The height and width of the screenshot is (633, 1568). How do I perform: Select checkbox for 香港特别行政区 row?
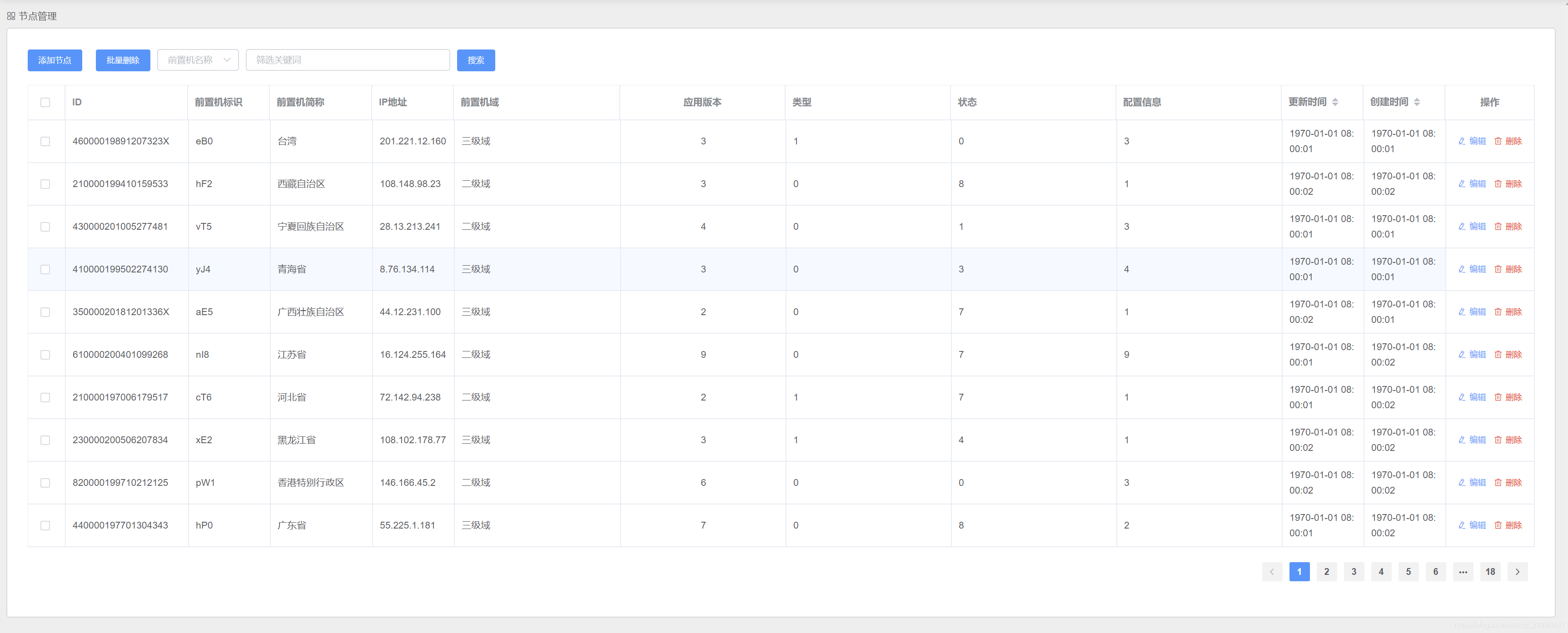[x=45, y=483]
